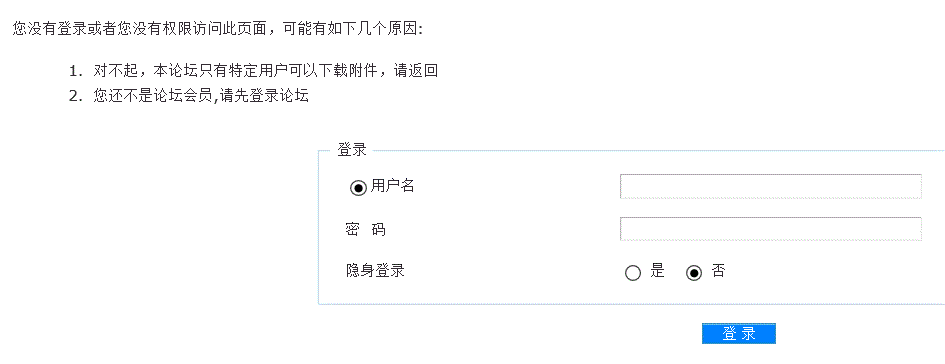945x364 pixels.
Task: Click 请返回 text in reason one
Action: (416, 71)
